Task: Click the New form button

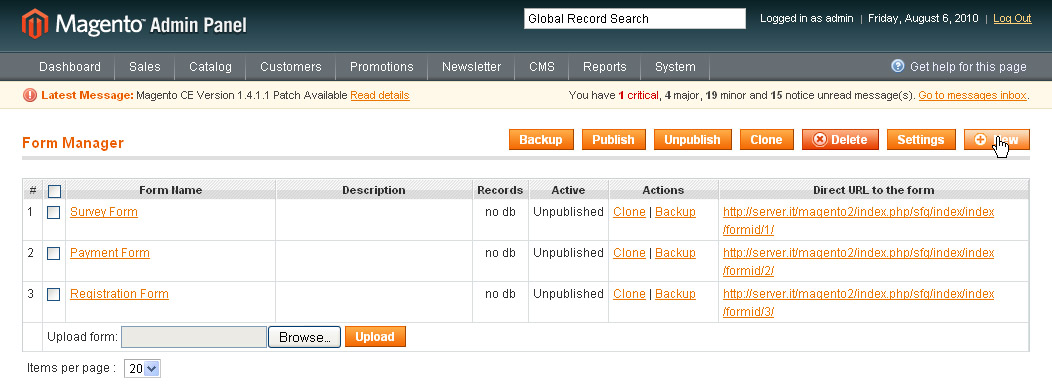Action: [x=997, y=140]
